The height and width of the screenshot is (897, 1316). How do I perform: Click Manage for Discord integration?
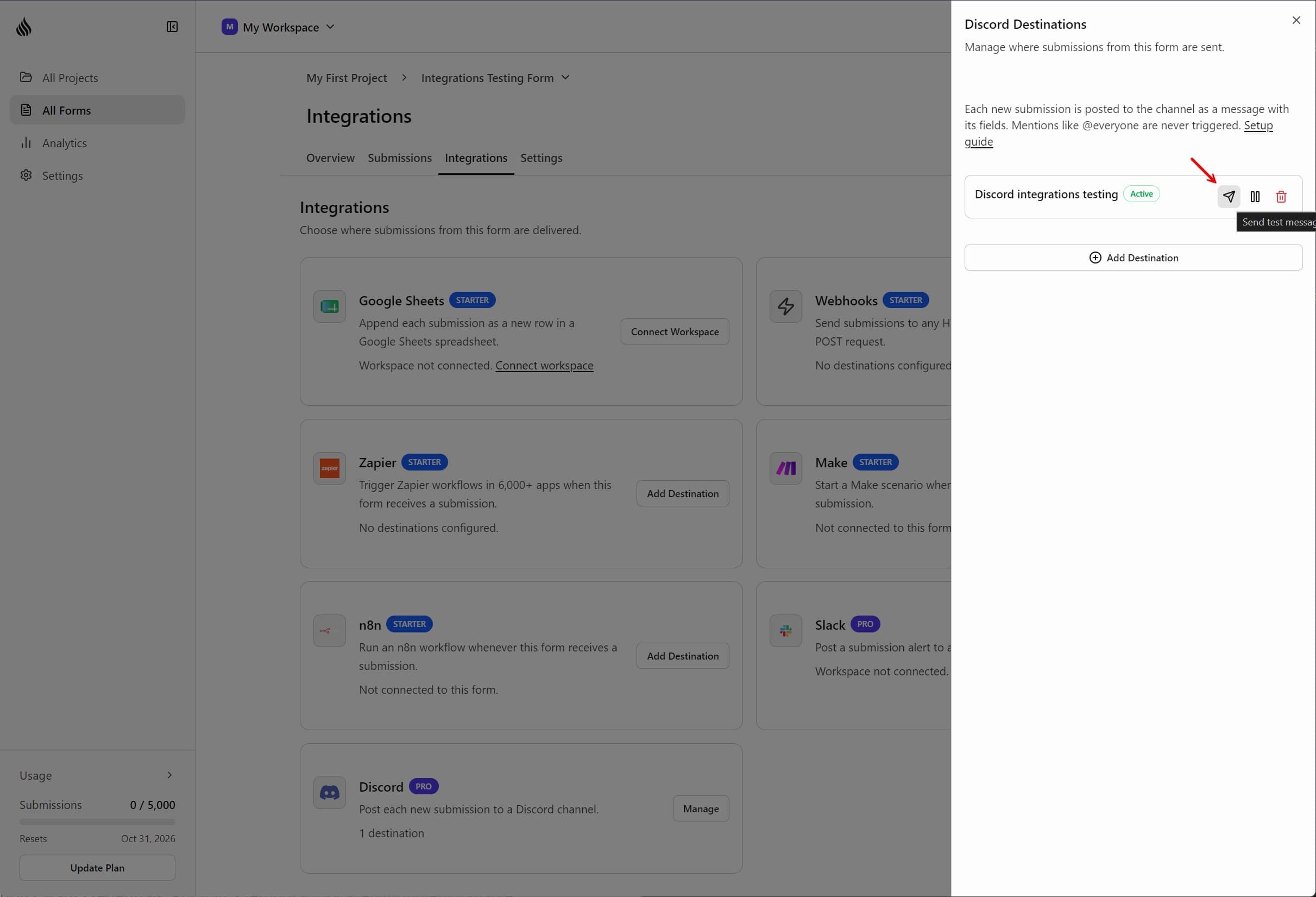point(701,808)
